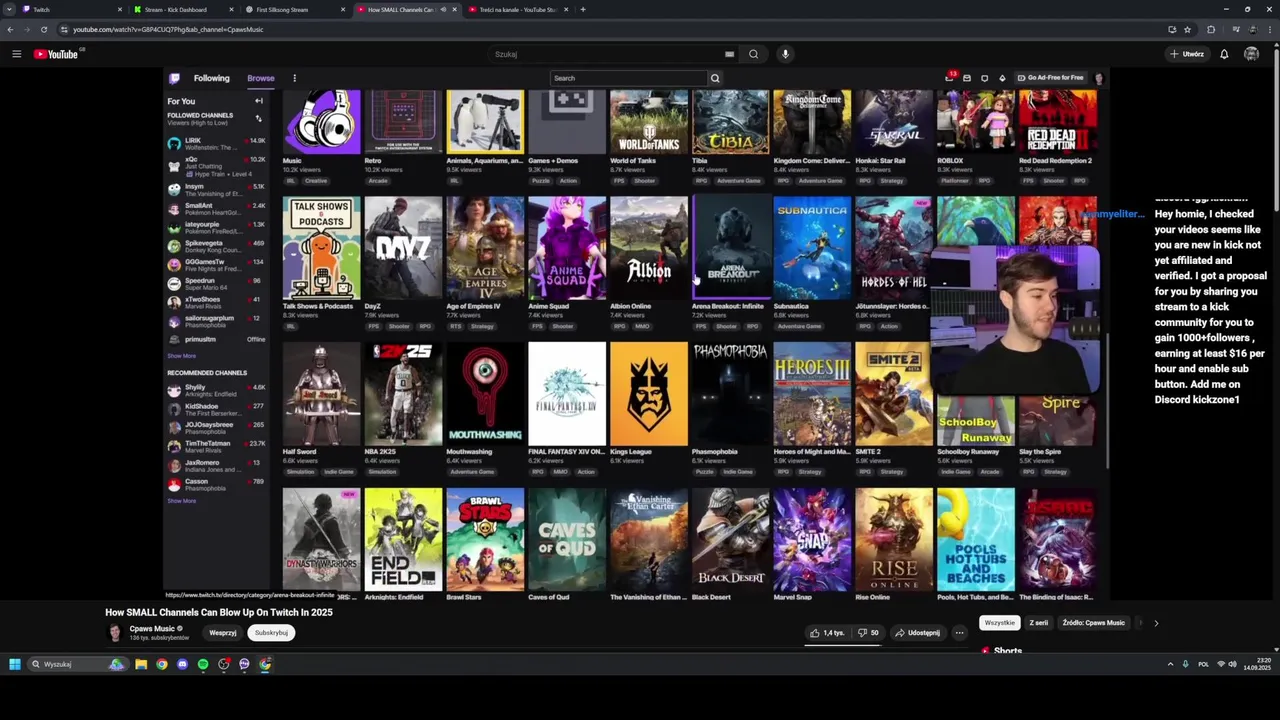
Task: Toggle system volume icon in tray
Action: click(1232, 664)
